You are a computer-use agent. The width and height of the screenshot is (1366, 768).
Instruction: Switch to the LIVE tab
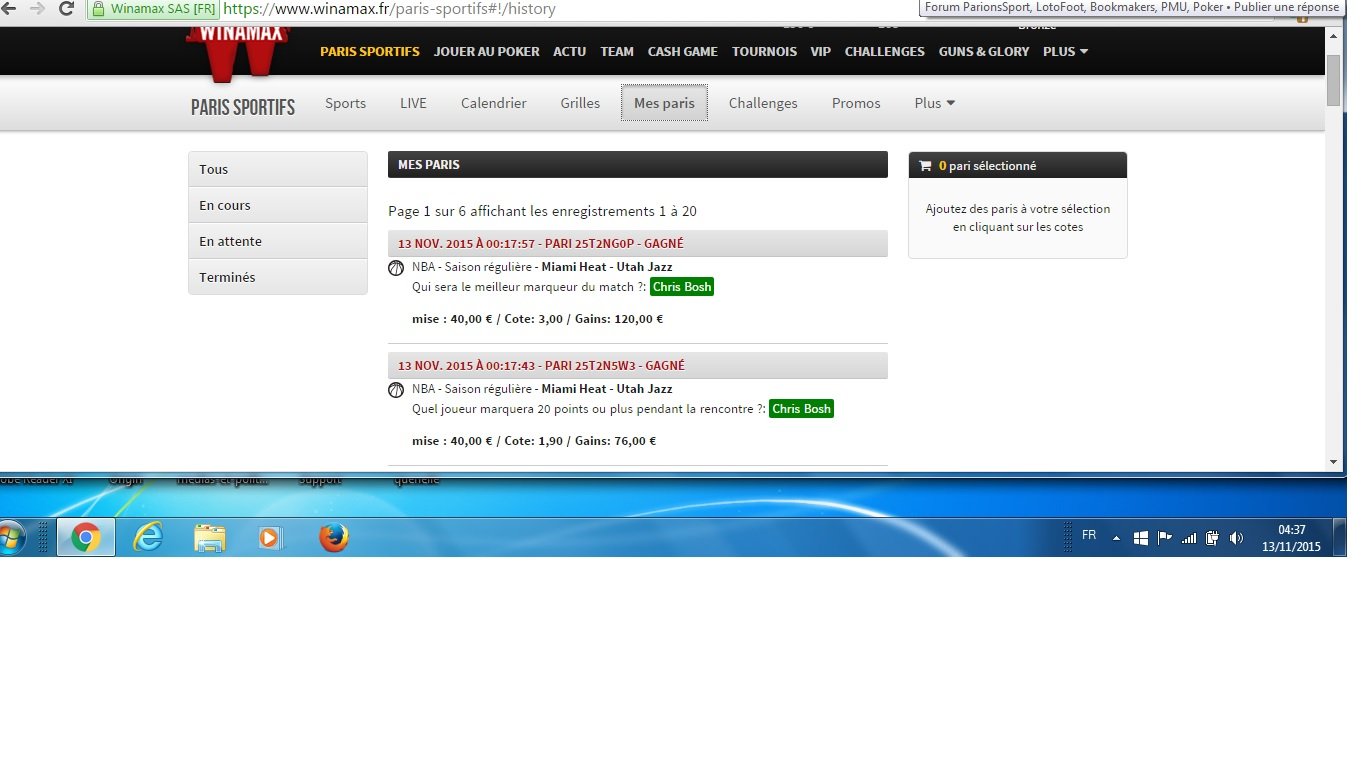pyautogui.click(x=413, y=103)
